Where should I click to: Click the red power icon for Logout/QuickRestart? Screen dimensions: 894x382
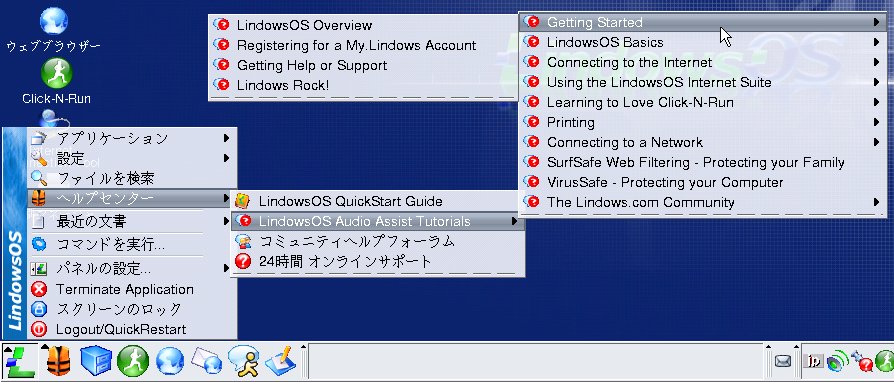[x=39, y=330]
